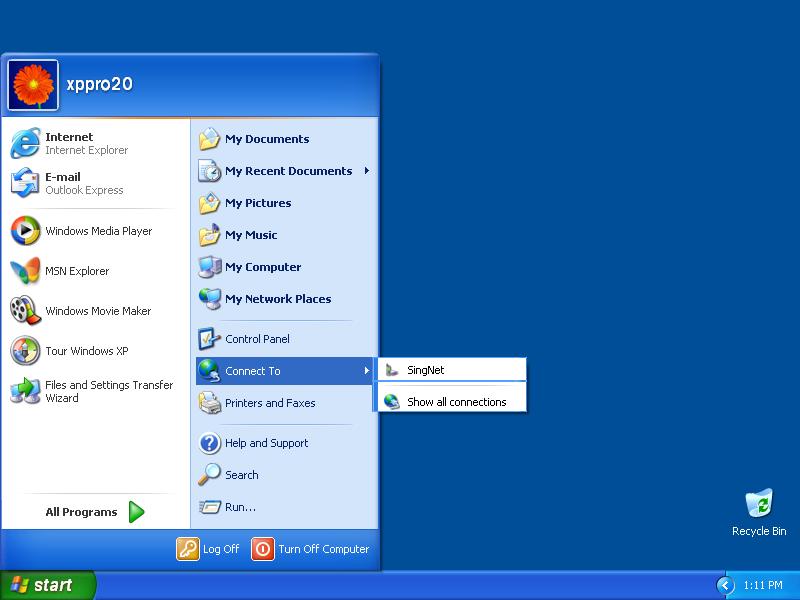Click the orange flower user picture
800x600 pixels.
coord(33,85)
